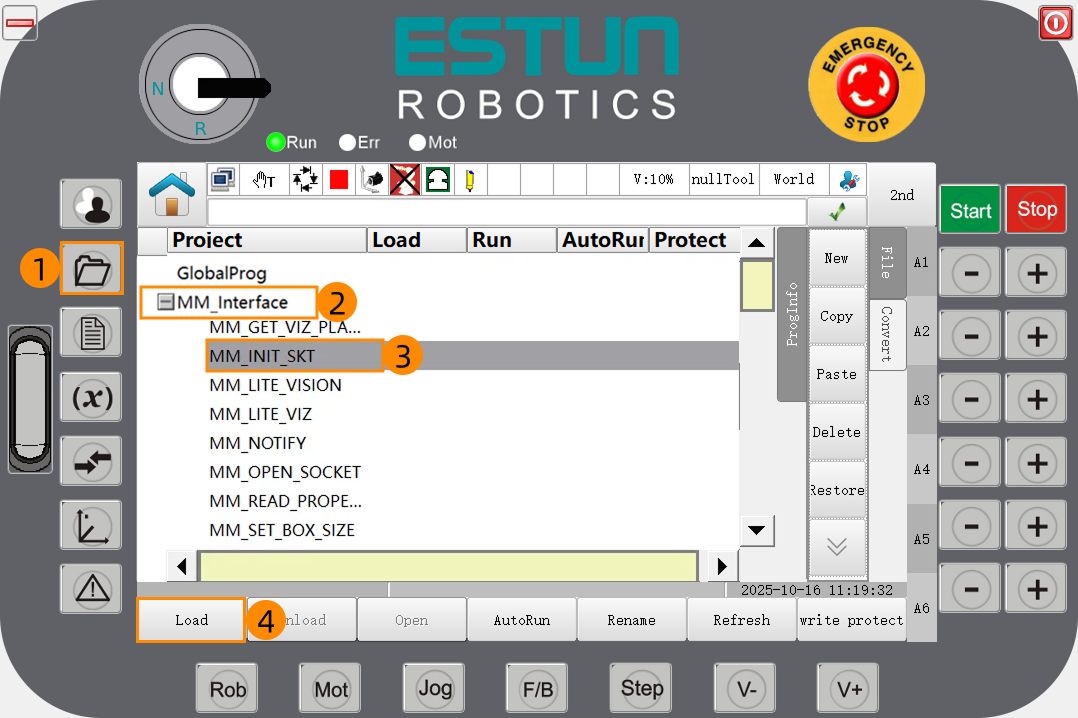The height and width of the screenshot is (718, 1078).
Task: Click the monitor windows toolbar icon
Action: (x=223, y=180)
